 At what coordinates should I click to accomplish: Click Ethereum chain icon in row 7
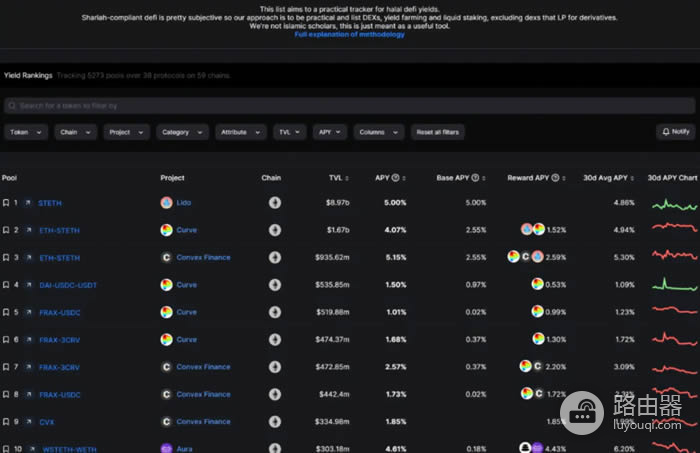click(275, 367)
